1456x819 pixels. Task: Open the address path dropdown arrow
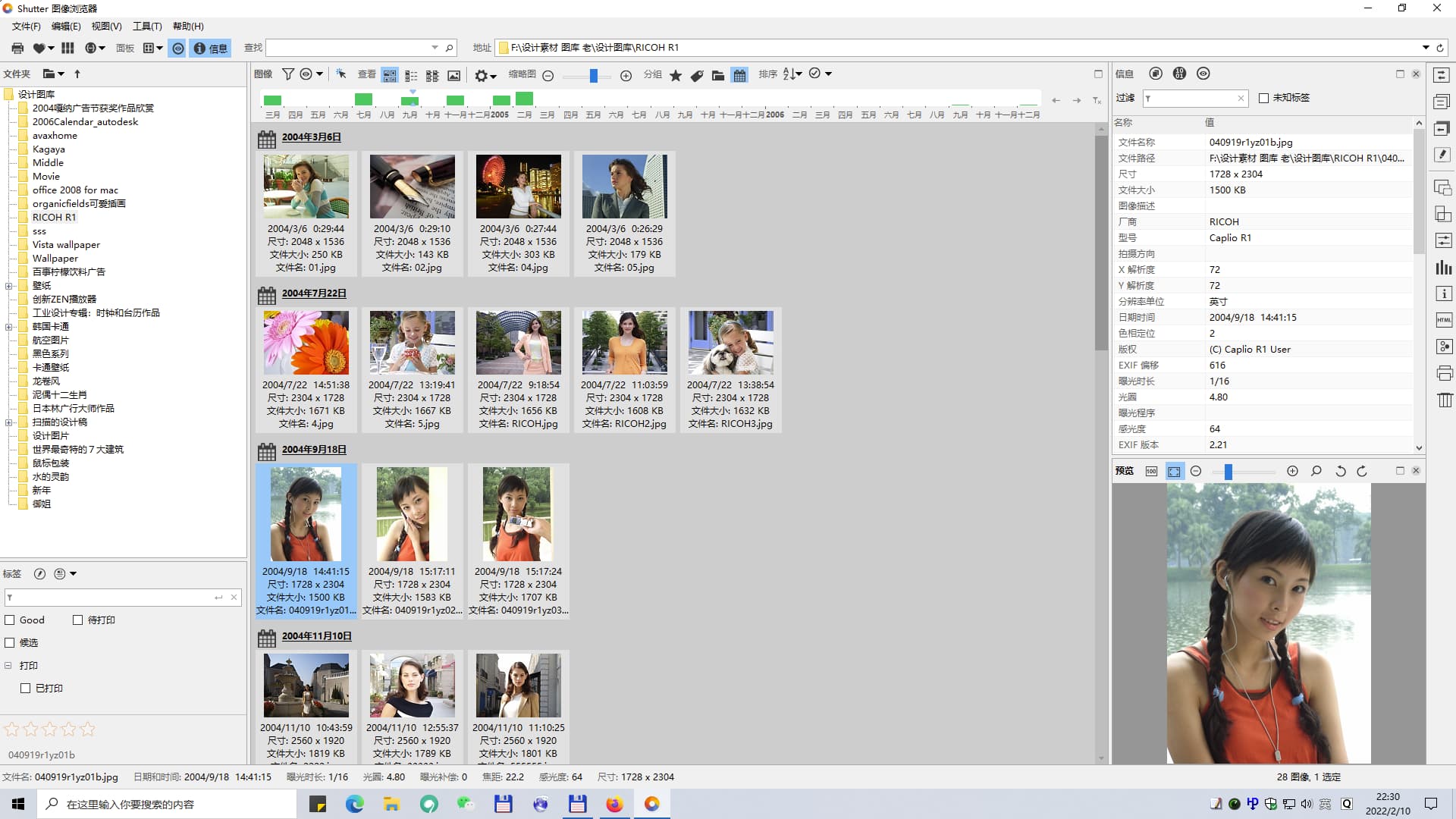[x=1426, y=48]
